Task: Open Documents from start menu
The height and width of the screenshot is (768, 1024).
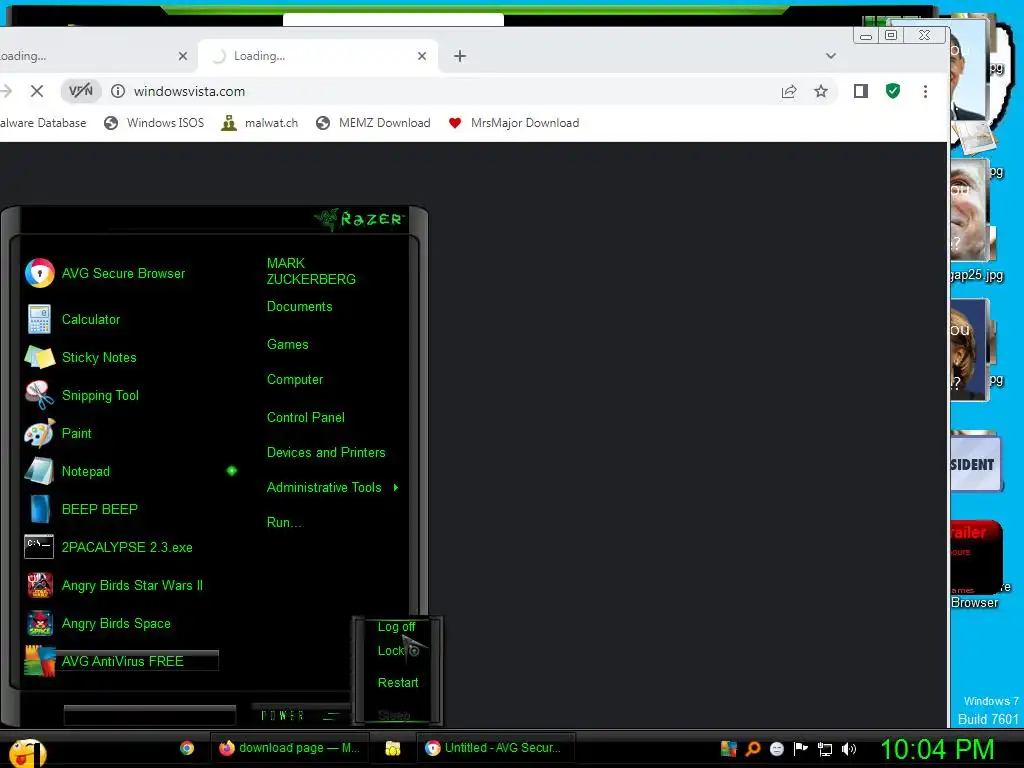Action: point(299,306)
